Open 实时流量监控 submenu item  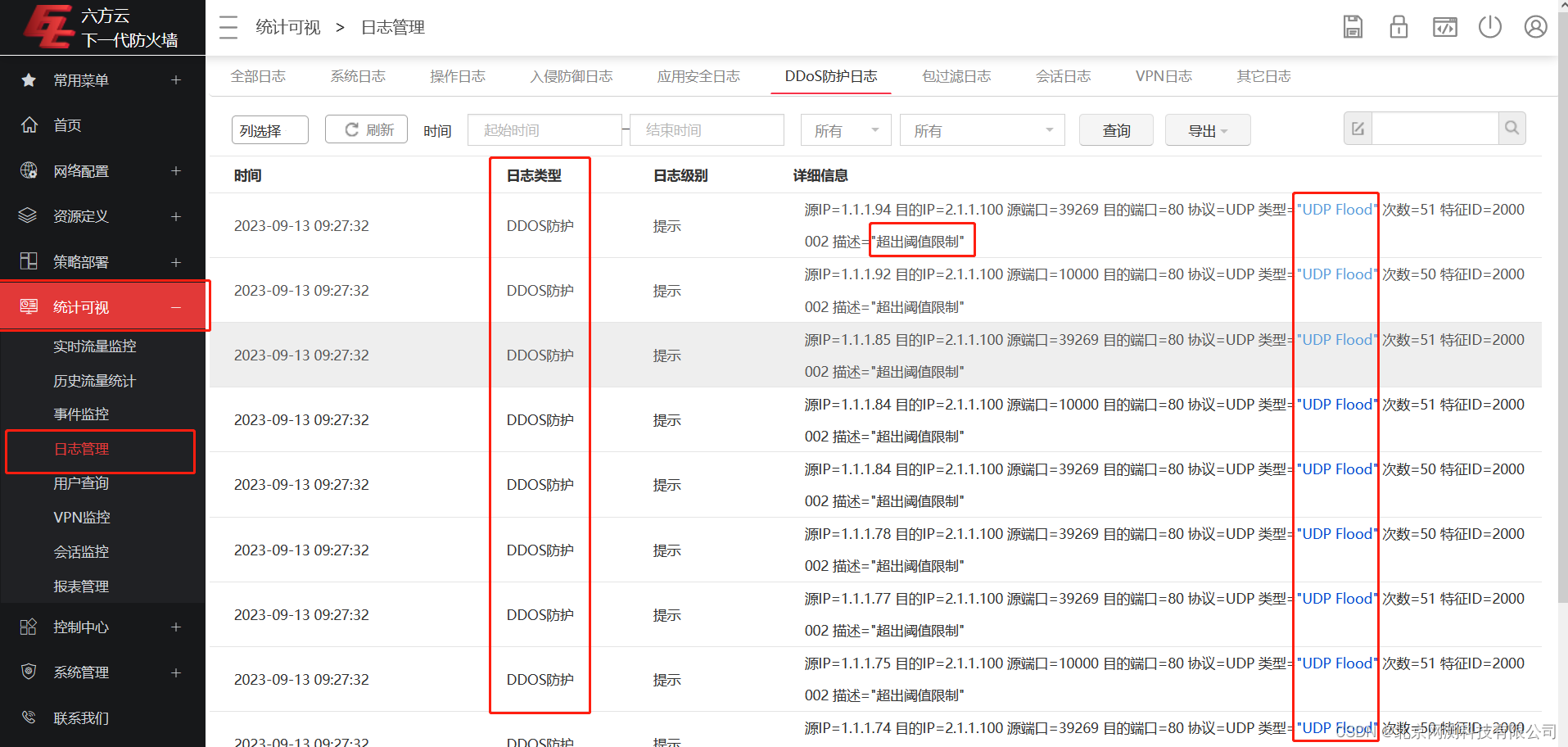(x=95, y=346)
